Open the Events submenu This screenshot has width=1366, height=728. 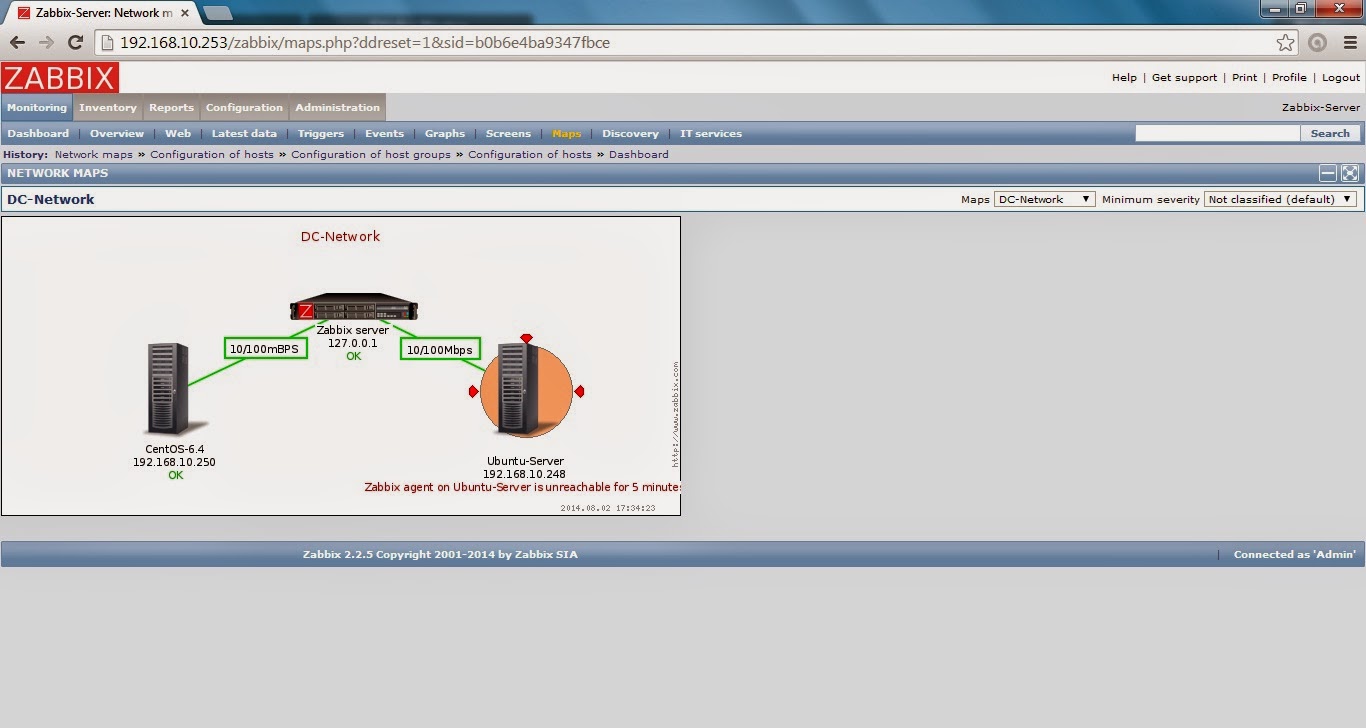coord(384,134)
